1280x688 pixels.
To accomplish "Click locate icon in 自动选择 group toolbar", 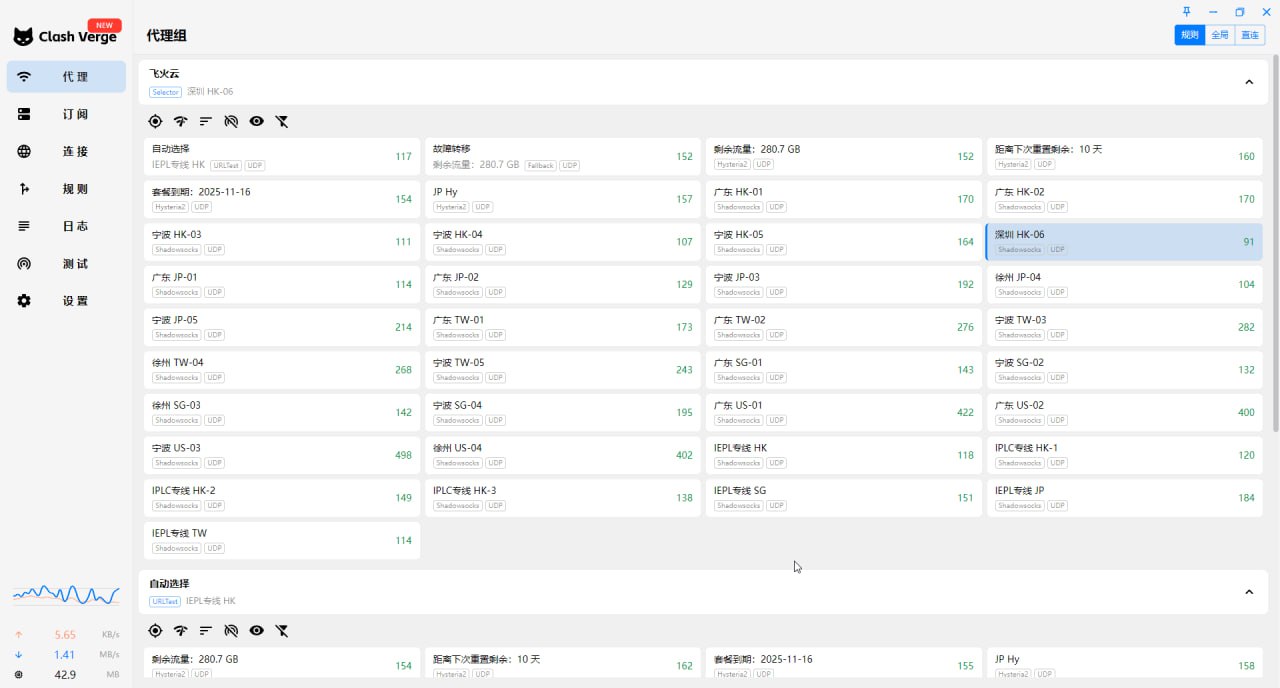I will pos(155,631).
